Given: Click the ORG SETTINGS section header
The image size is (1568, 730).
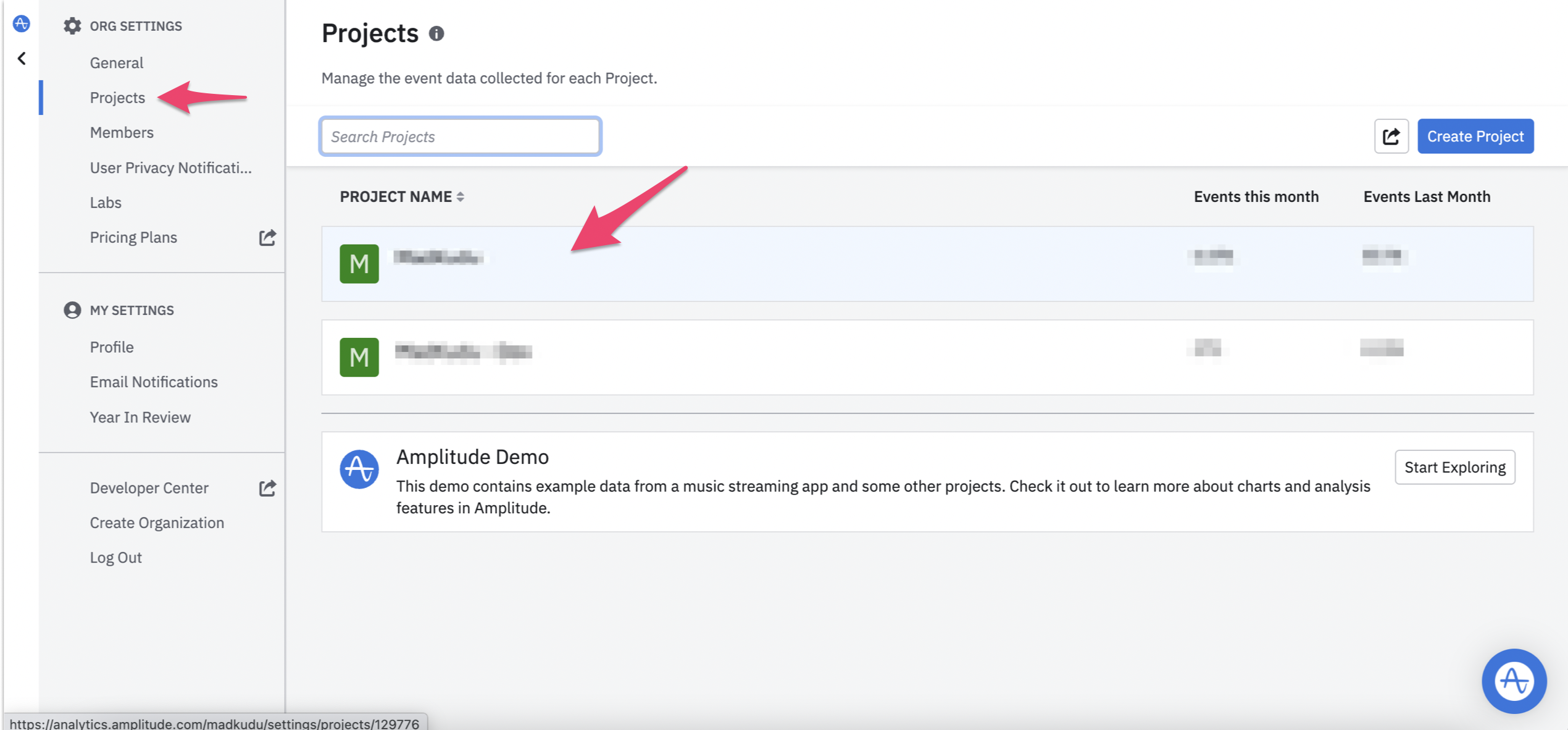Looking at the screenshot, I should point(136,26).
